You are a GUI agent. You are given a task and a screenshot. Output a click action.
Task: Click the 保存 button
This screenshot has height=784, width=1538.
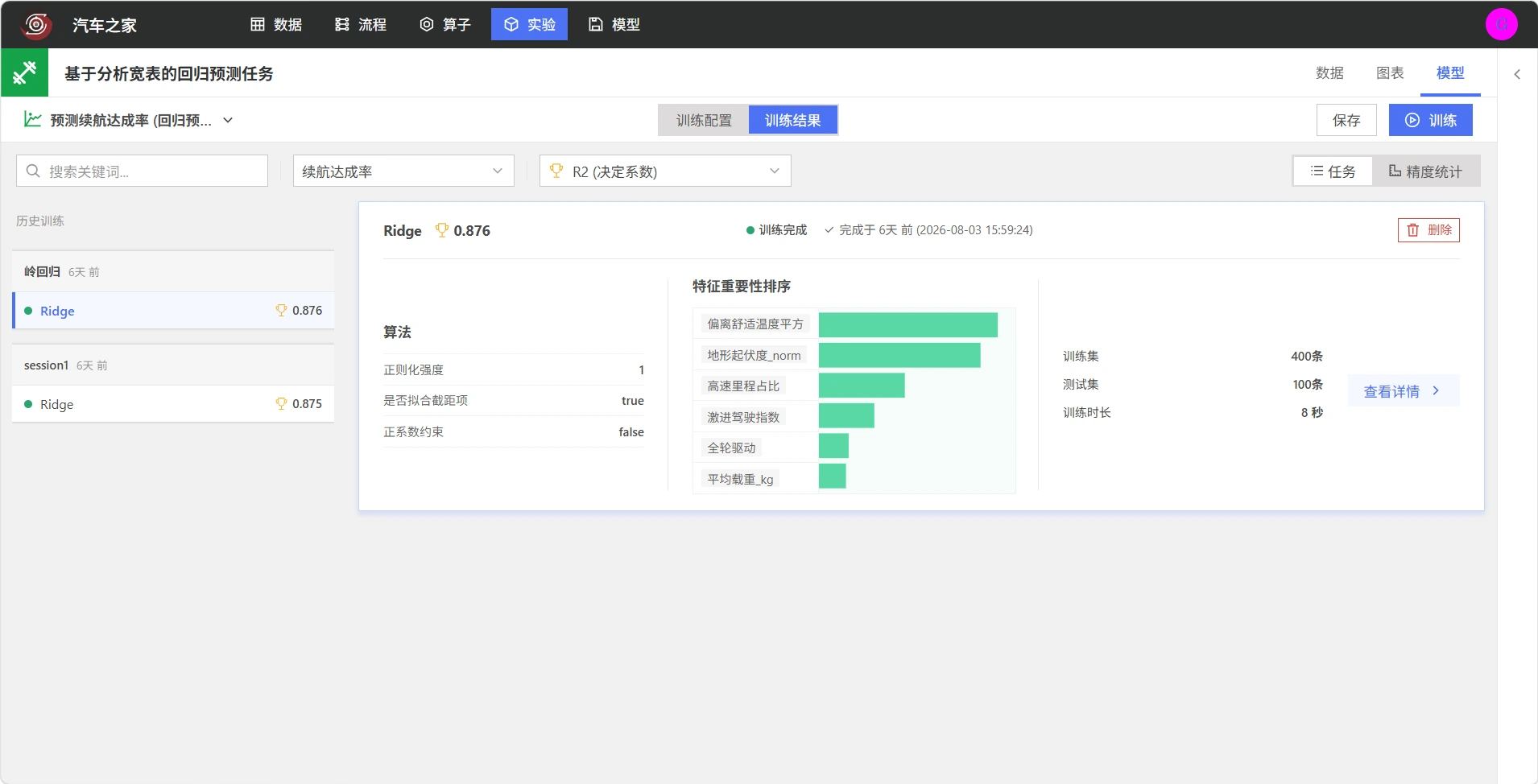(x=1346, y=121)
